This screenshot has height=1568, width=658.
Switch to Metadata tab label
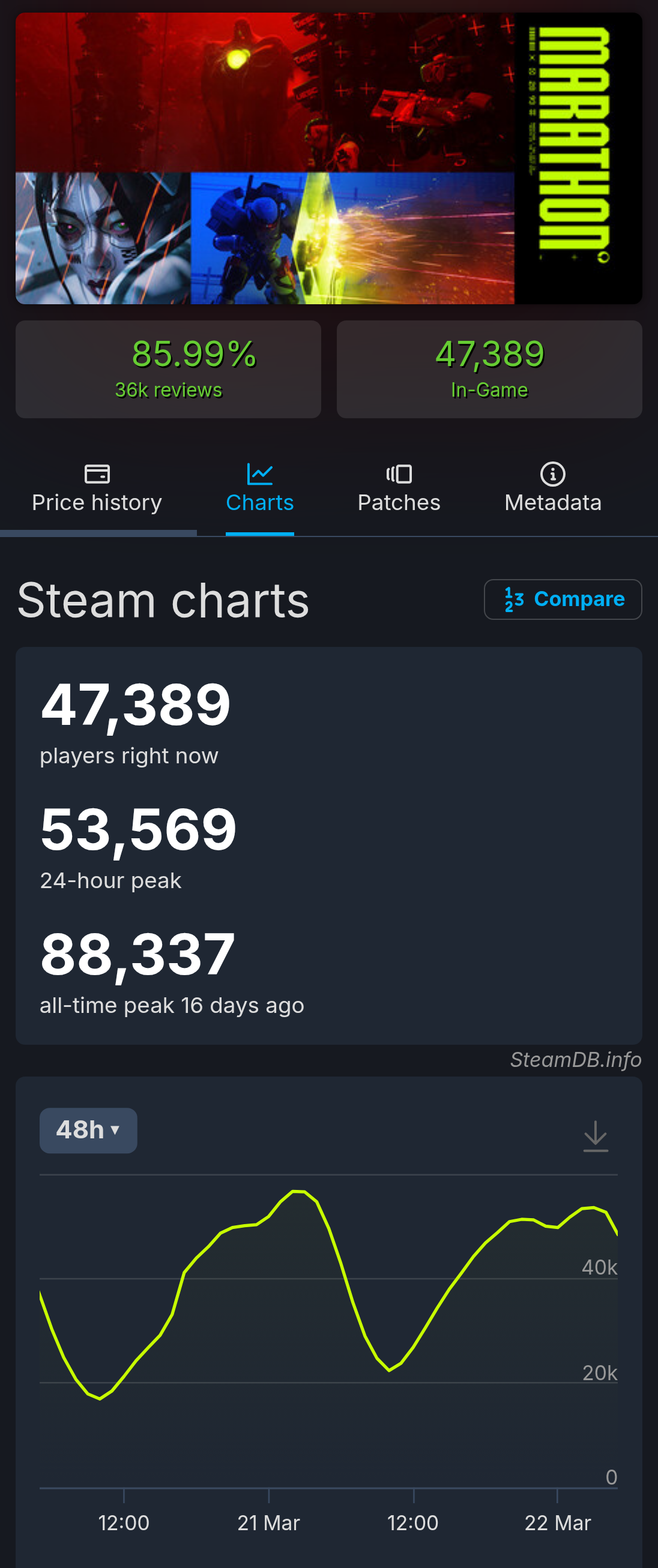click(x=552, y=503)
